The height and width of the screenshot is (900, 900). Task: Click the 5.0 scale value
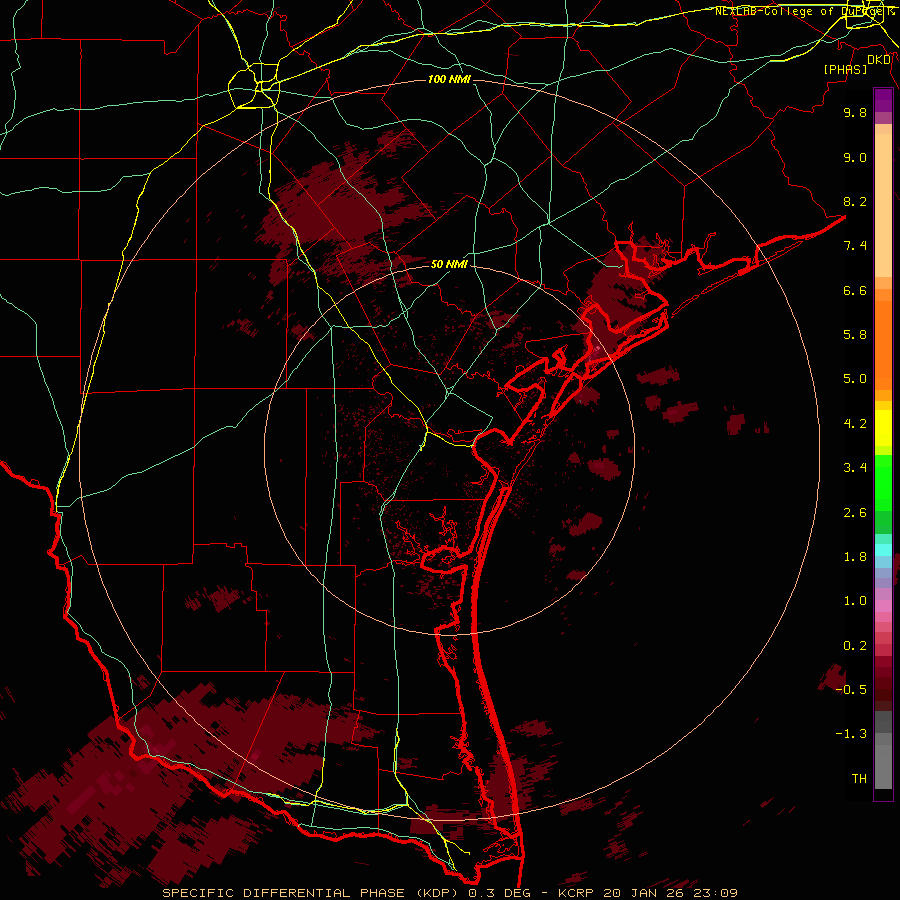(855, 379)
